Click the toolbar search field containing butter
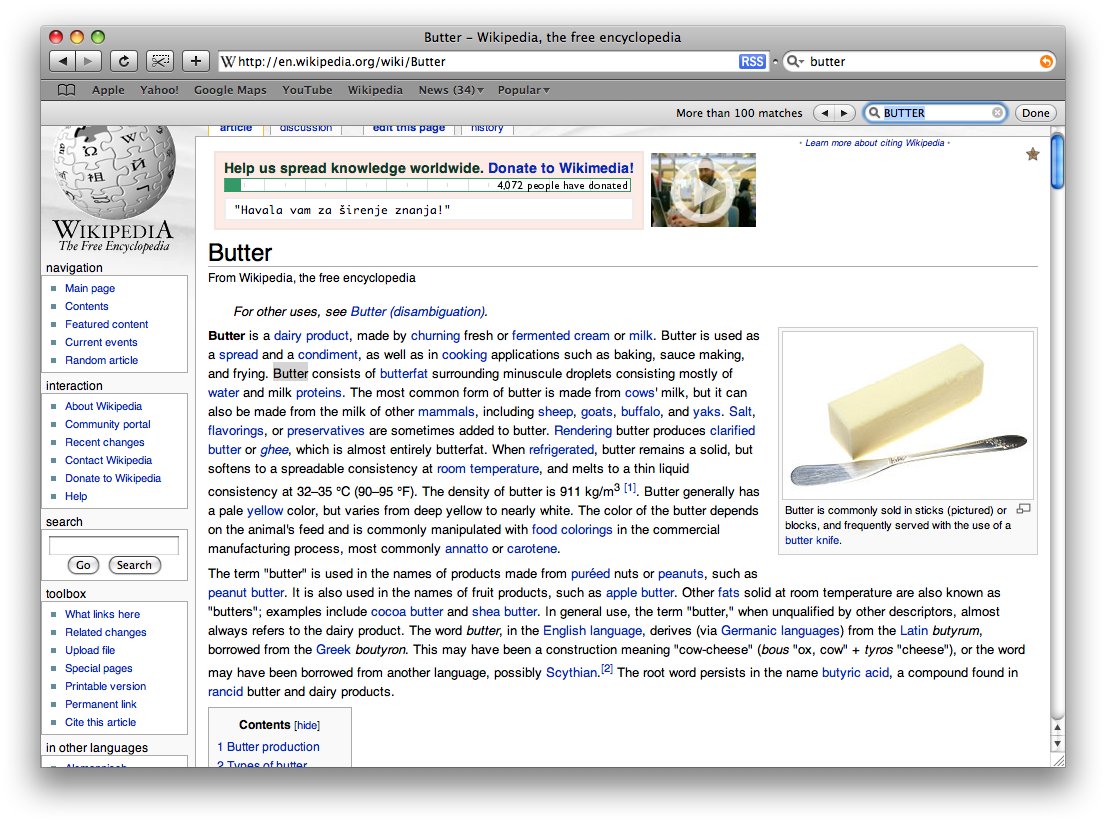Image resolution: width=1106 pixels, height=823 pixels. [920, 61]
